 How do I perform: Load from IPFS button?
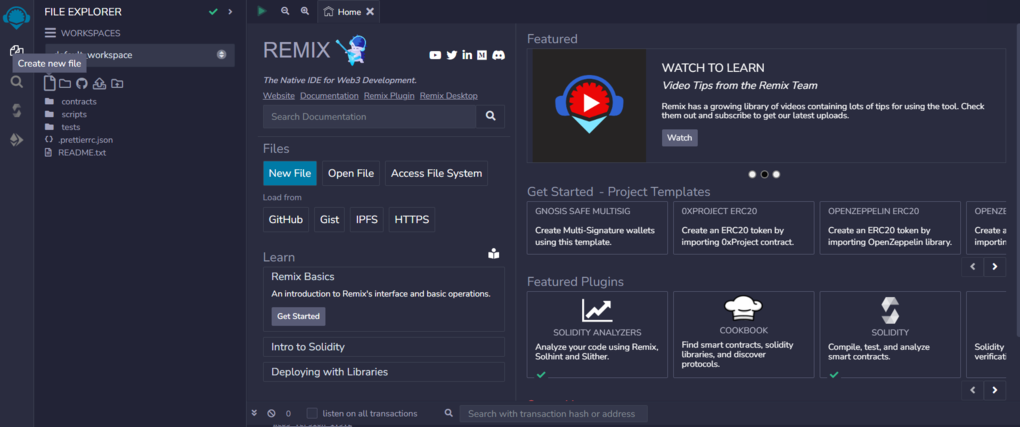coord(367,220)
